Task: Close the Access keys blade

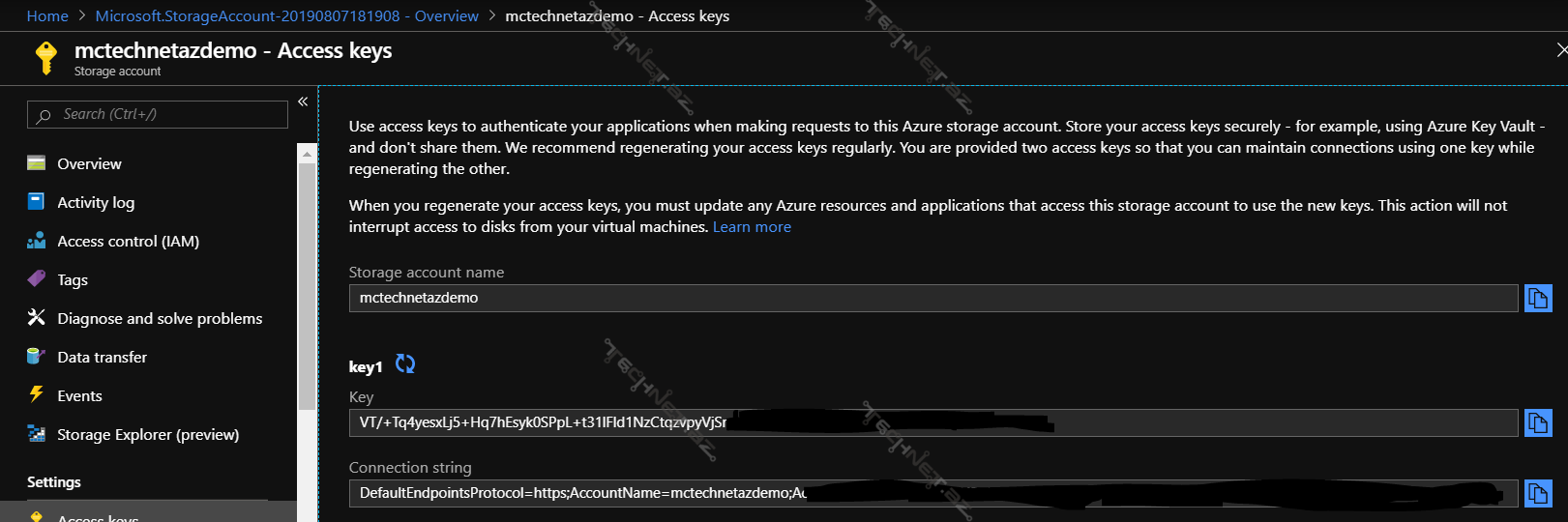Action: (x=1560, y=49)
